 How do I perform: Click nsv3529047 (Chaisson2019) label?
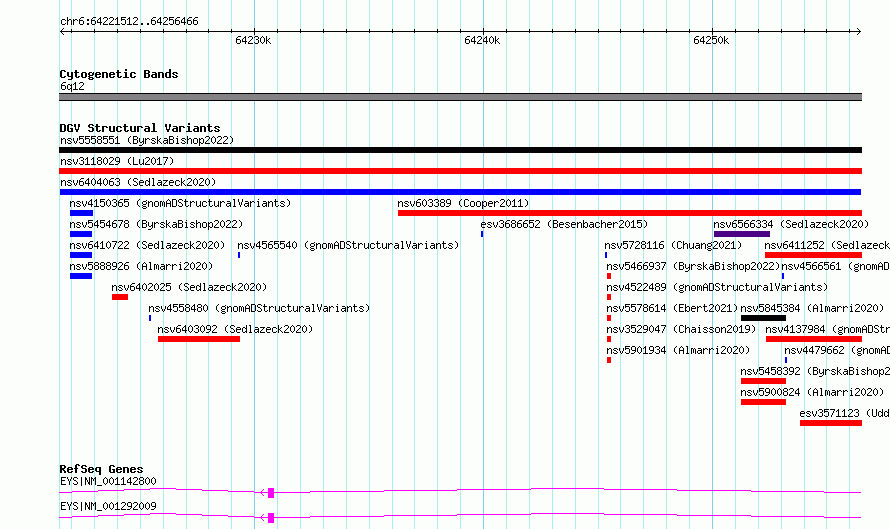point(681,329)
